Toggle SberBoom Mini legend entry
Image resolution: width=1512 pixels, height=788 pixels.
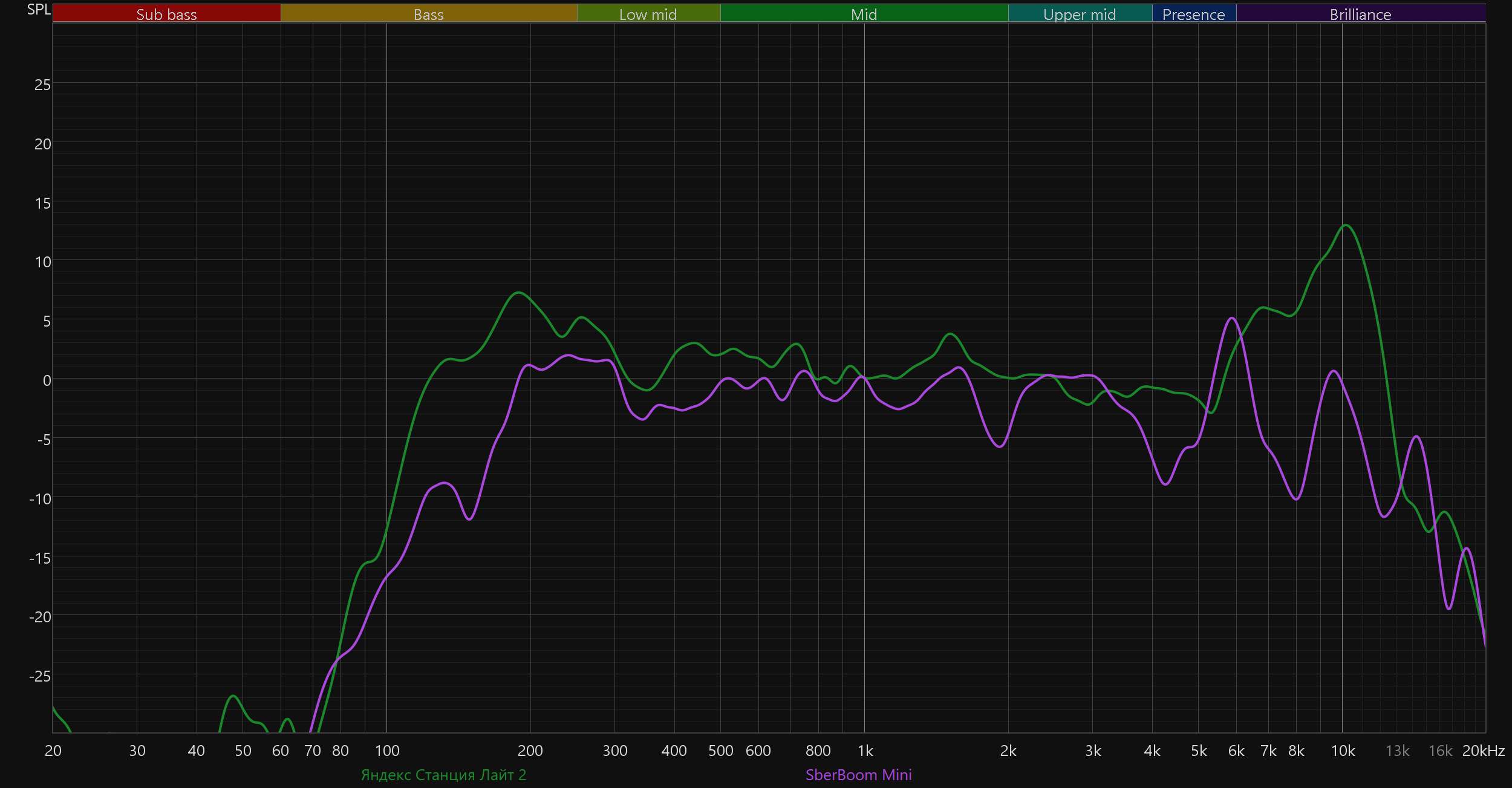(858, 775)
